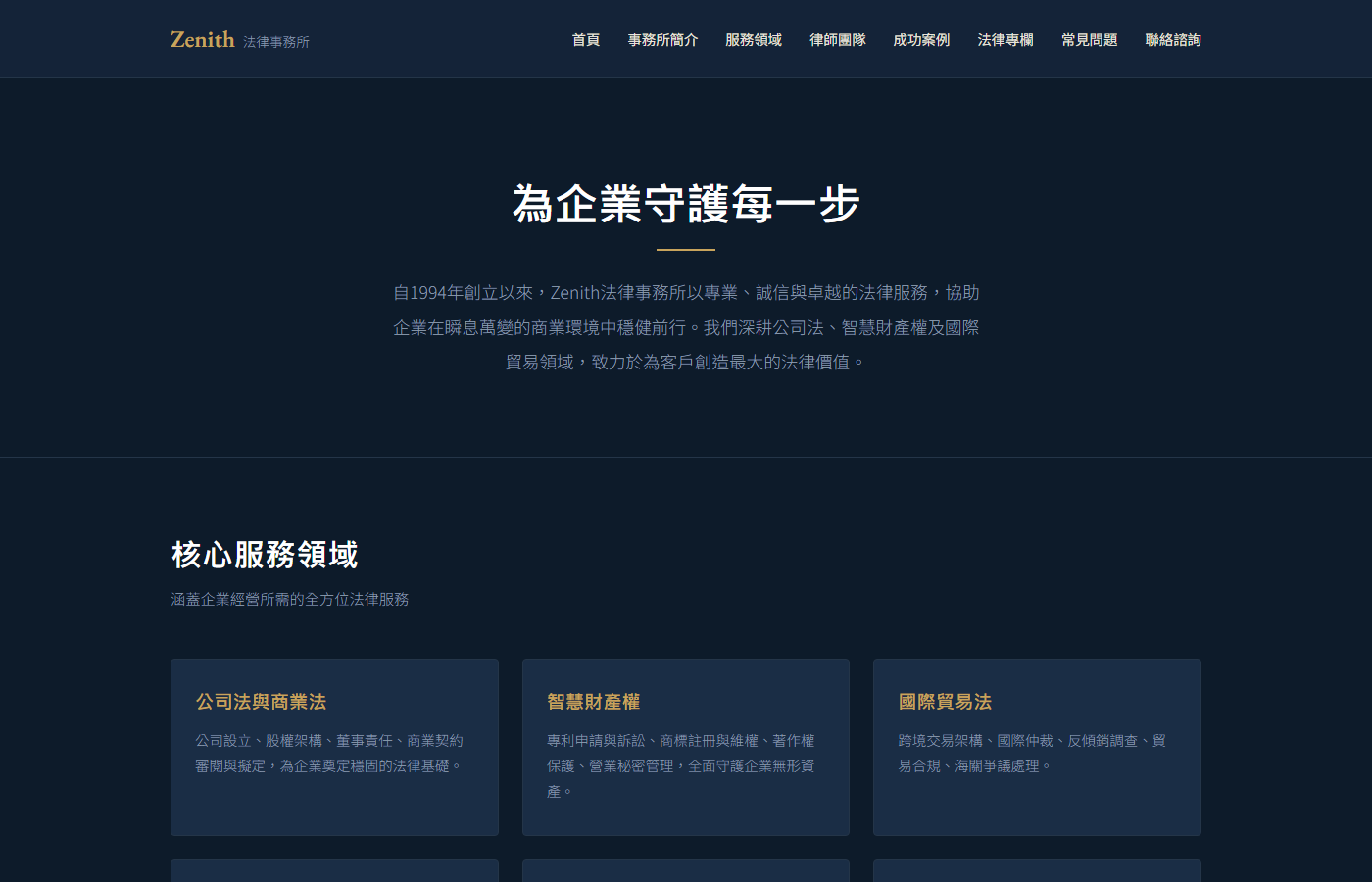
Task: Click the 核心服務領域 section heading
Action: click(x=265, y=555)
